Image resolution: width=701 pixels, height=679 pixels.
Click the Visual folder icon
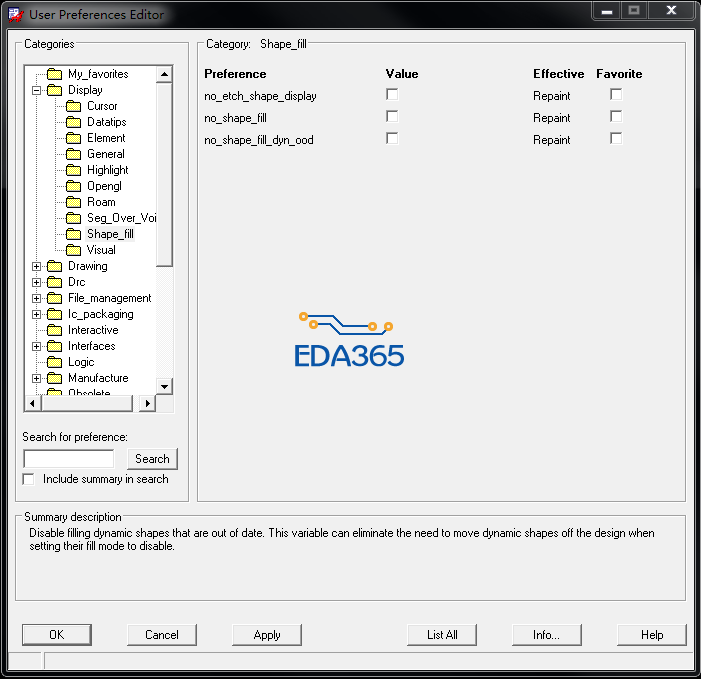tap(73, 250)
